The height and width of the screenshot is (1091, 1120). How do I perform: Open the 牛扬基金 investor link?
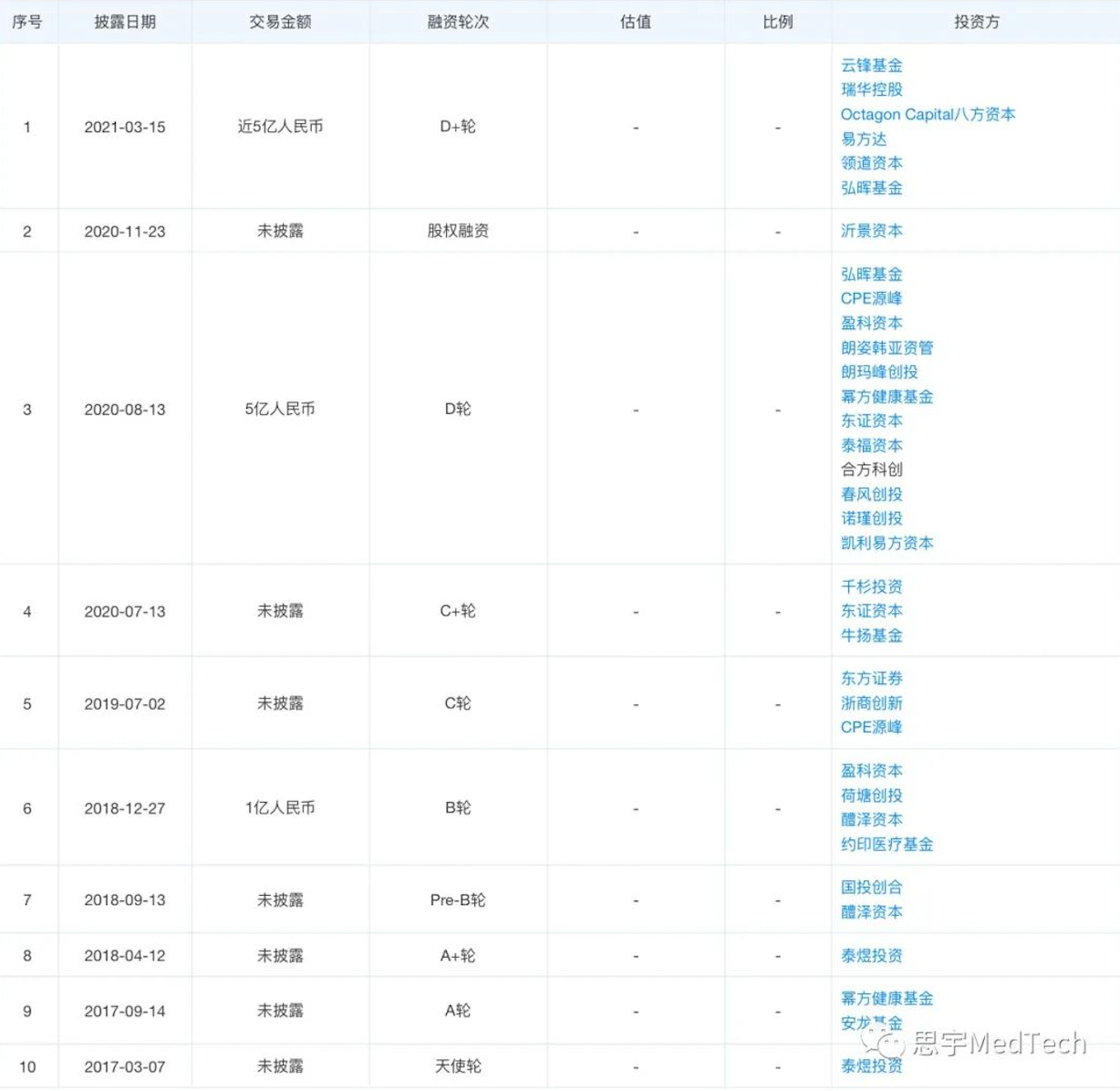[x=871, y=635]
